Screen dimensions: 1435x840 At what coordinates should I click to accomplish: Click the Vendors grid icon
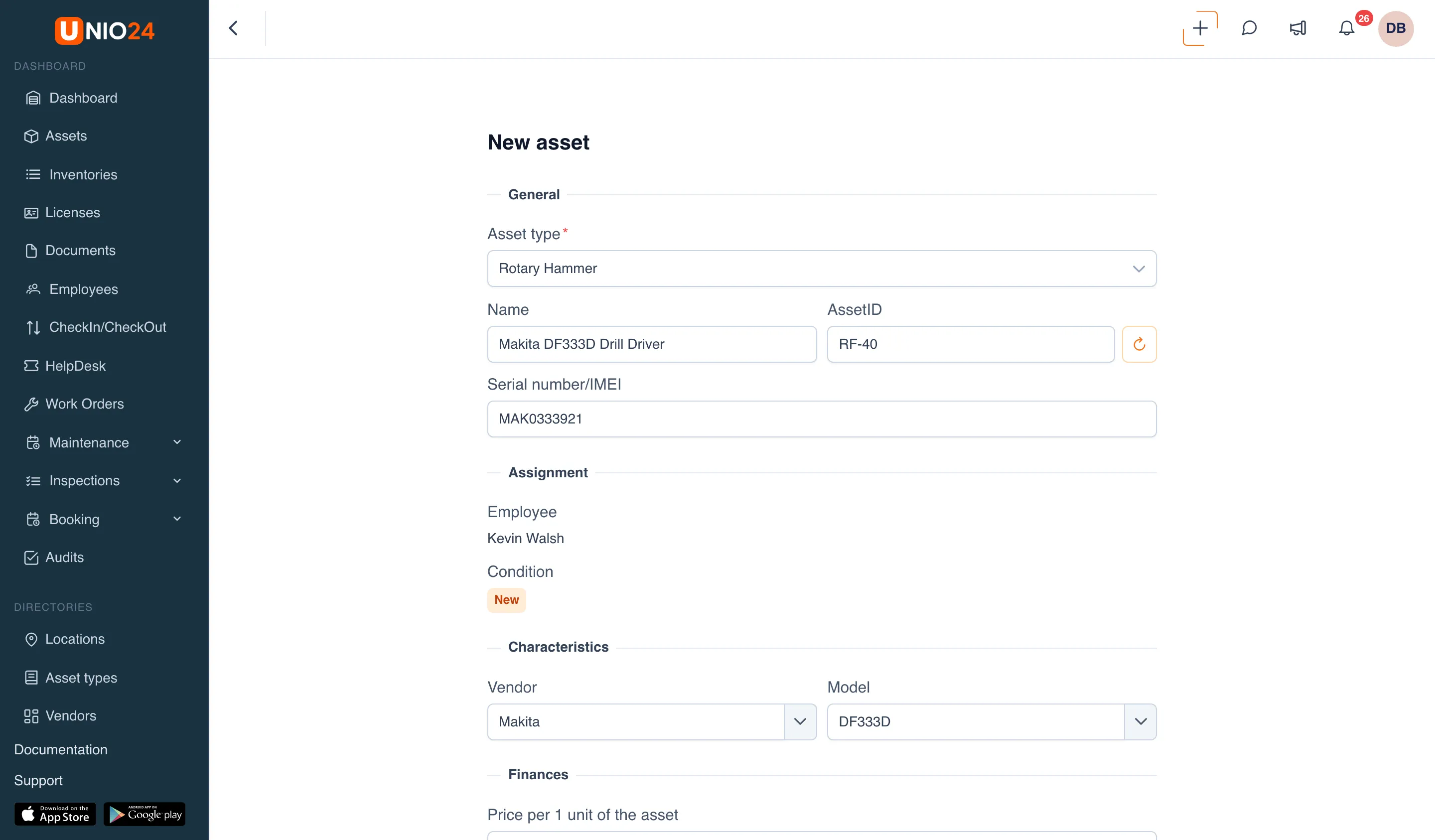click(31, 716)
